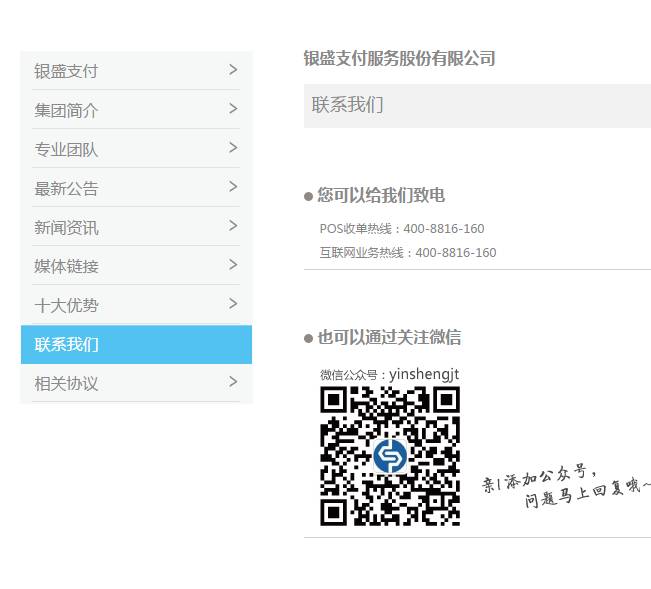The width and height of the screenshot is (651, 589).
Task: Click the chevron on the 十大优势 row
Action: pos(233,304)
